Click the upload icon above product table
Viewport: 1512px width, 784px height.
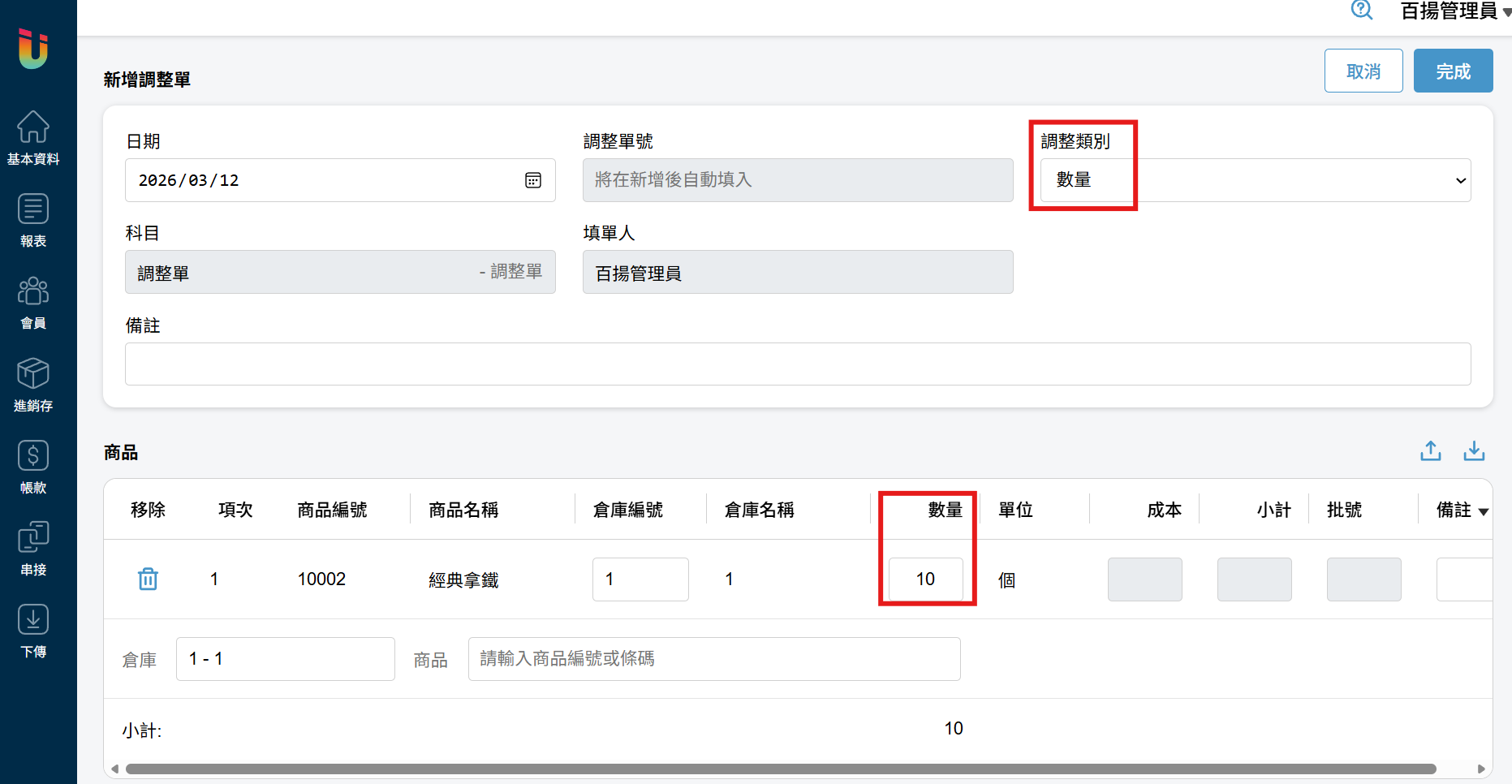[x=1430, y=451]
